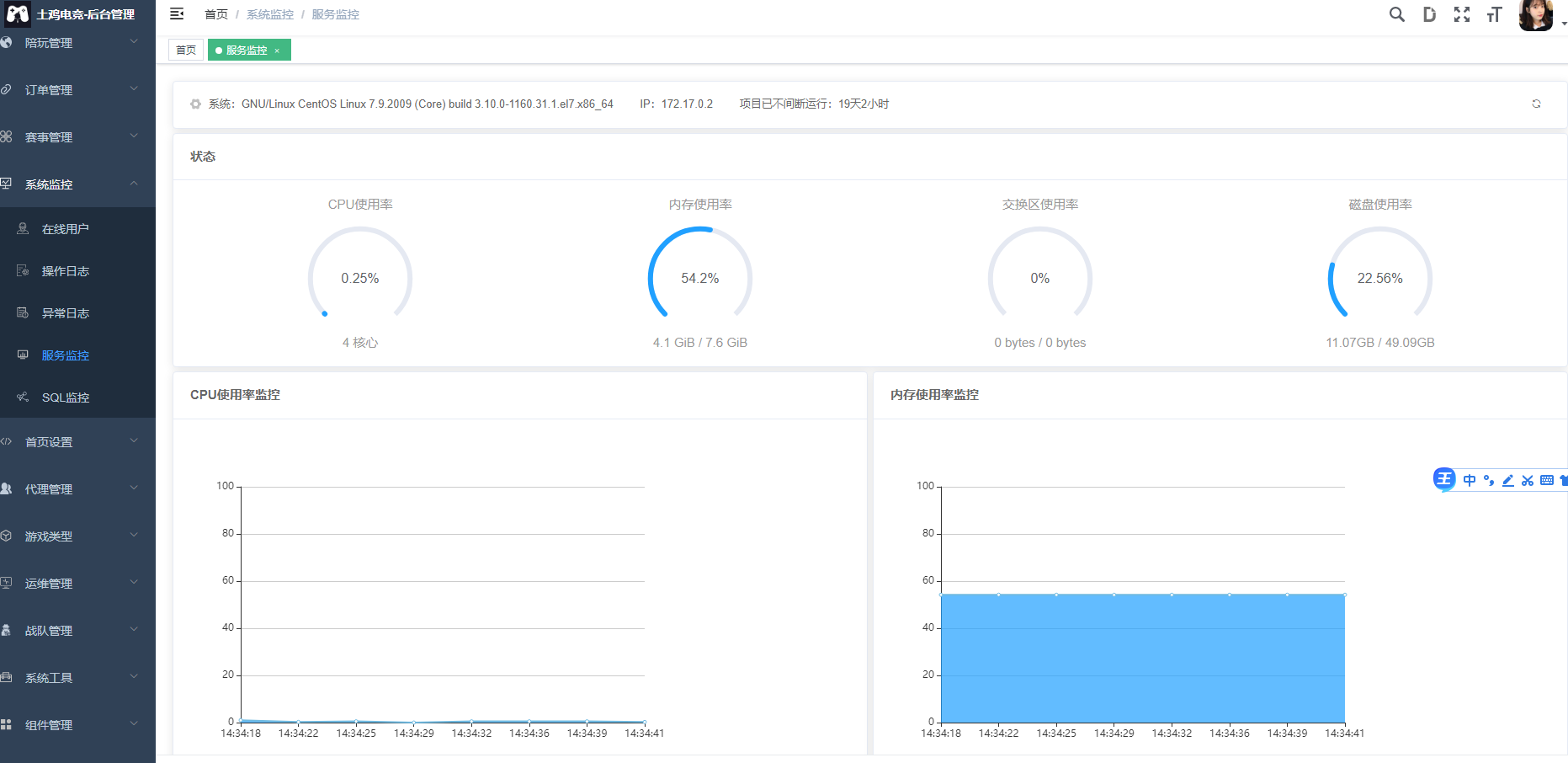Click the search magnifier icon in header
The image size is (1568, 763).
click(1396, 14)
